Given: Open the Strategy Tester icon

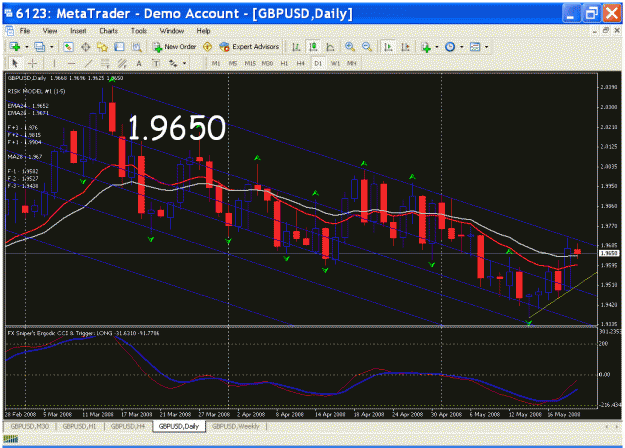Looking at the screenshot, I should [x=137, y=47].
